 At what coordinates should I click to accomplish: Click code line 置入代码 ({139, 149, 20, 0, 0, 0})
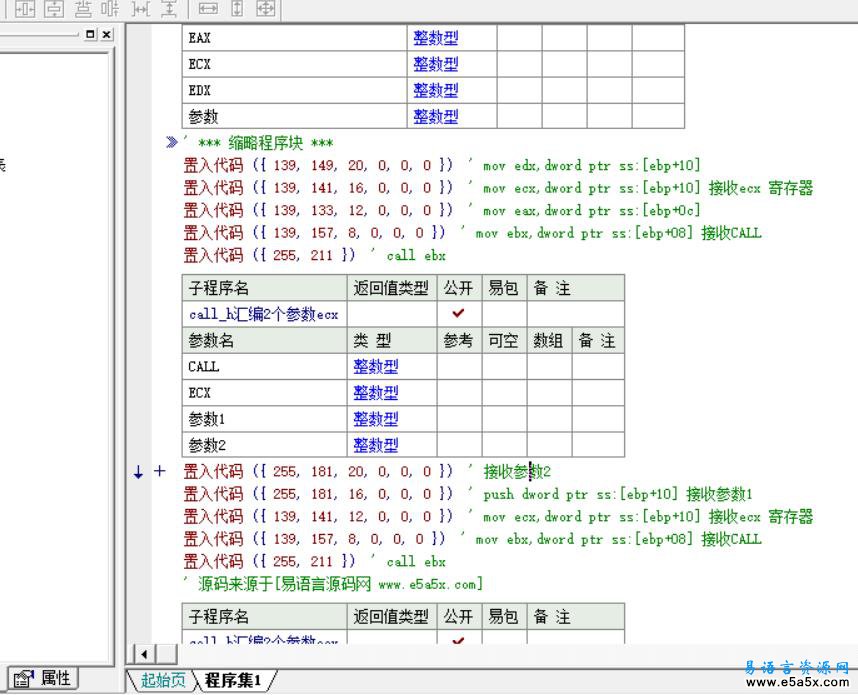(318, 165)
